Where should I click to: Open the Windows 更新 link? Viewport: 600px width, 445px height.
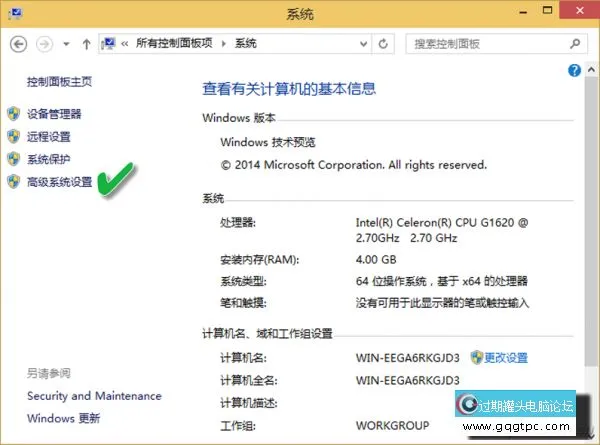coord(64,419)
